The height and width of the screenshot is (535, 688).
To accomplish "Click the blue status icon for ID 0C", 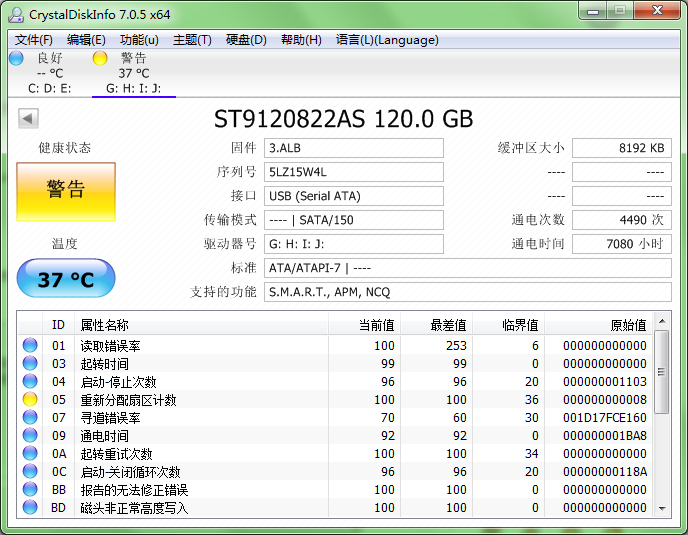I will point(30,471).
